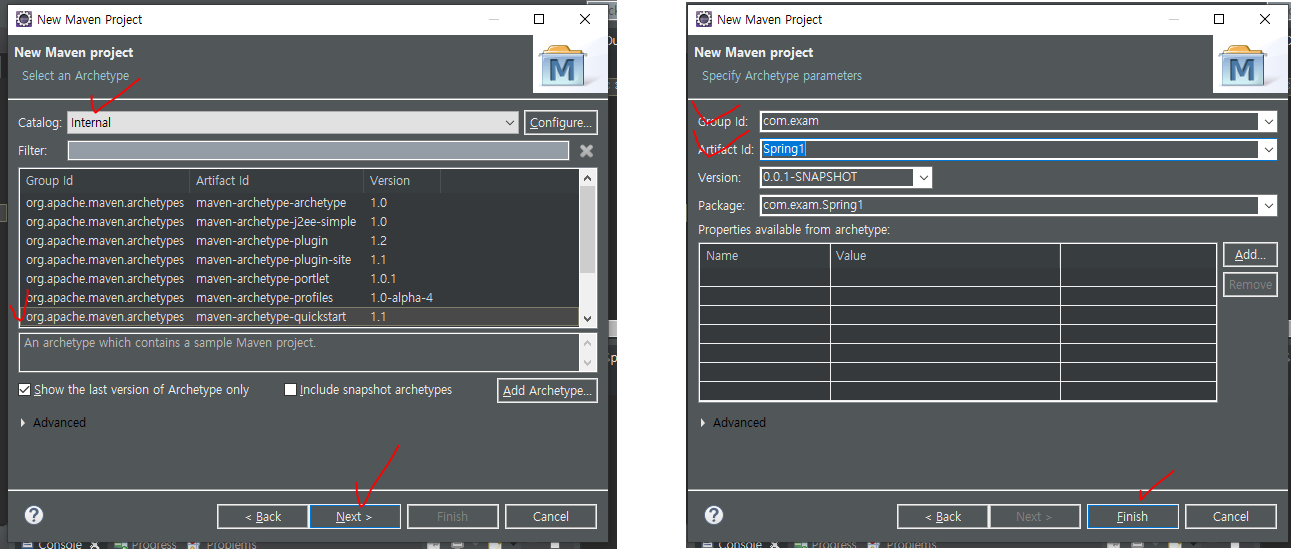Image resolution: width=1298 pixels, height=556 pixels.
Task: Click the Add Archetype... button
Action: [547, 390]
